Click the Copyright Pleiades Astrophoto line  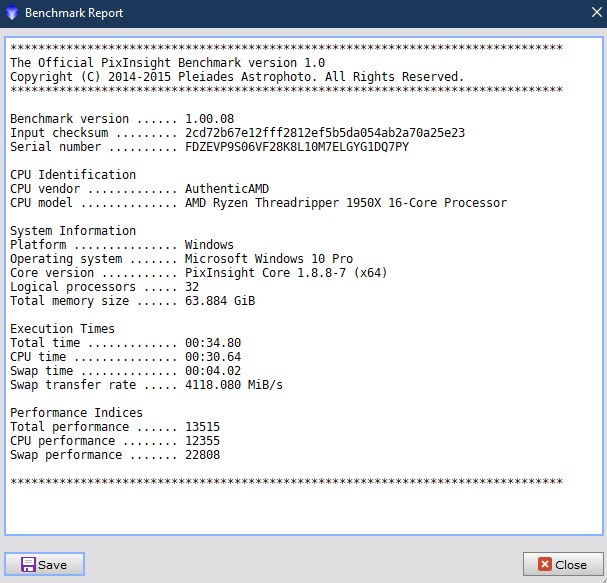[x=237, y=77]
